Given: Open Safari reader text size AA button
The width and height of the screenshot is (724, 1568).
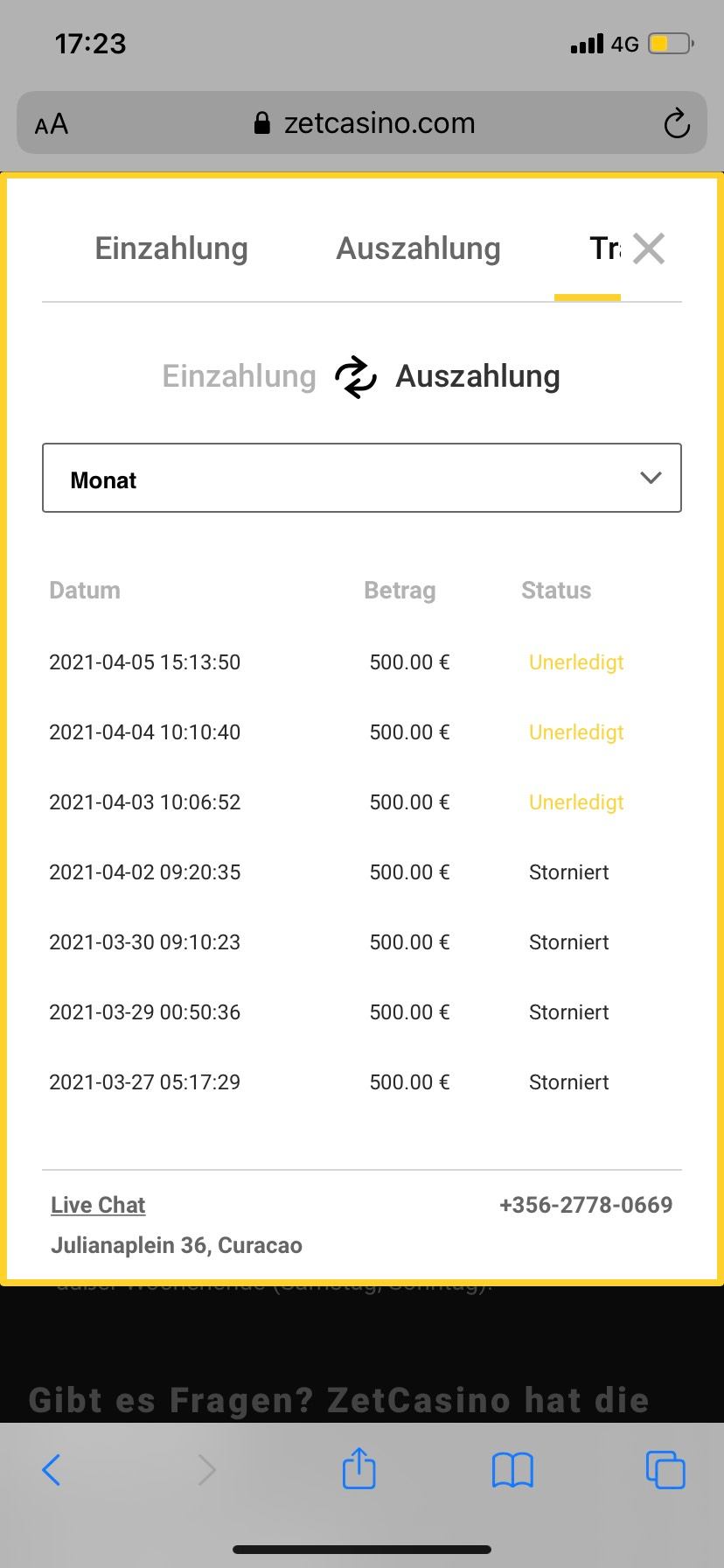Looking at the screenshot, I should (52, 124).
